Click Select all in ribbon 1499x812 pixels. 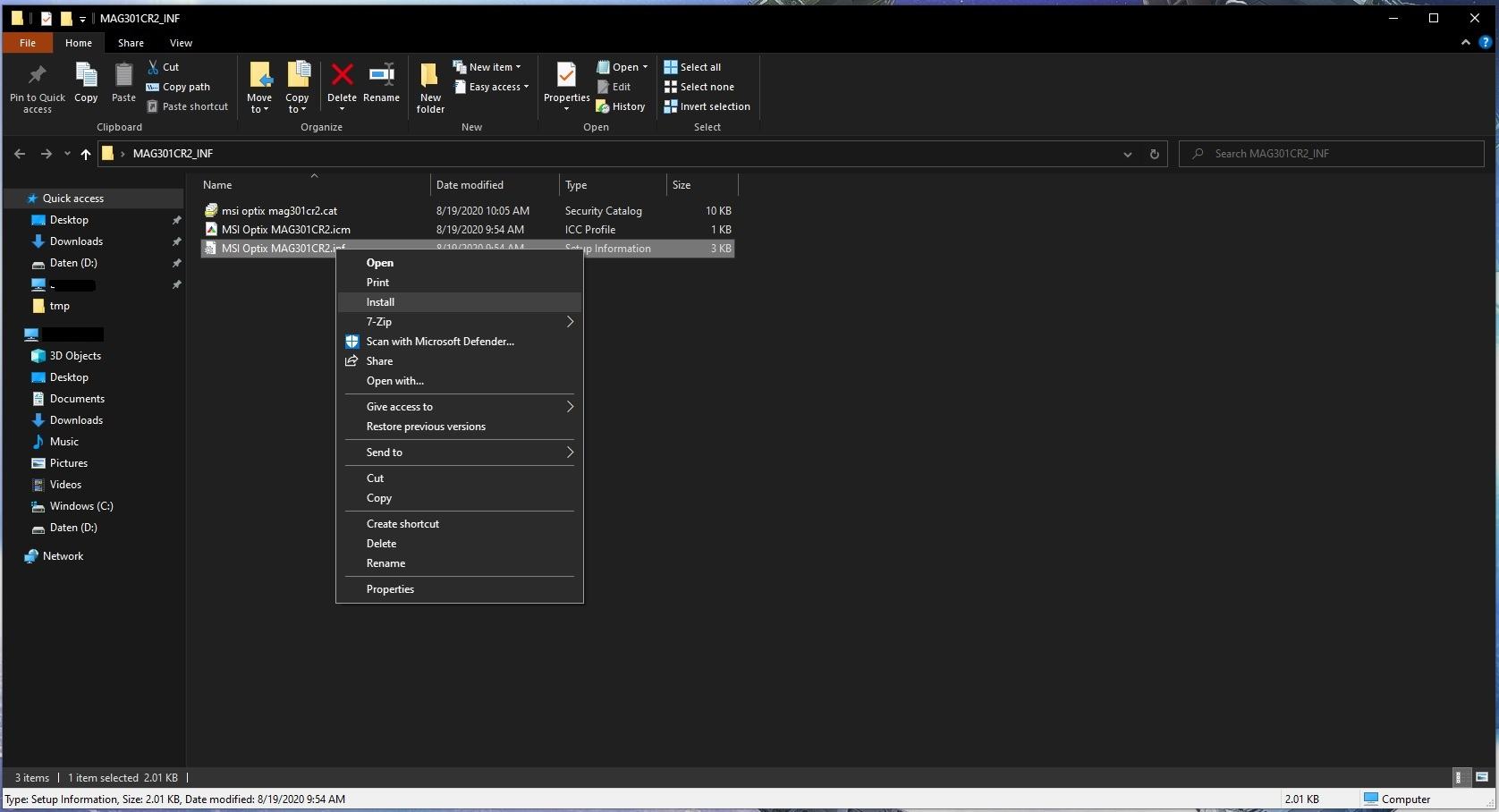pos(692,67)
